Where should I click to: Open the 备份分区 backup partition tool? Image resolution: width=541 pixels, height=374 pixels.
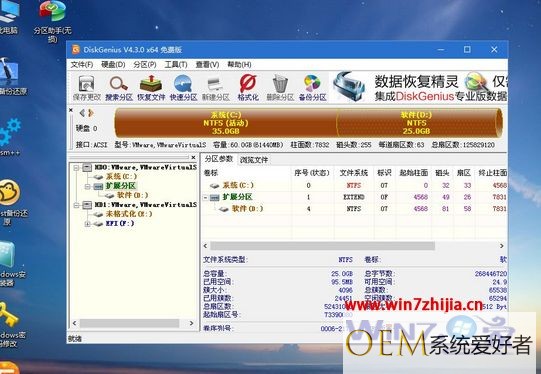[312, 88]
